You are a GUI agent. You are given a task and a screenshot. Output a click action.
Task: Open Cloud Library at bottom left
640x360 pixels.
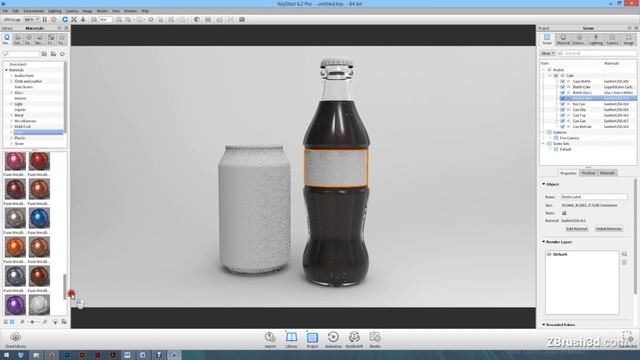(x=16, y=339)
